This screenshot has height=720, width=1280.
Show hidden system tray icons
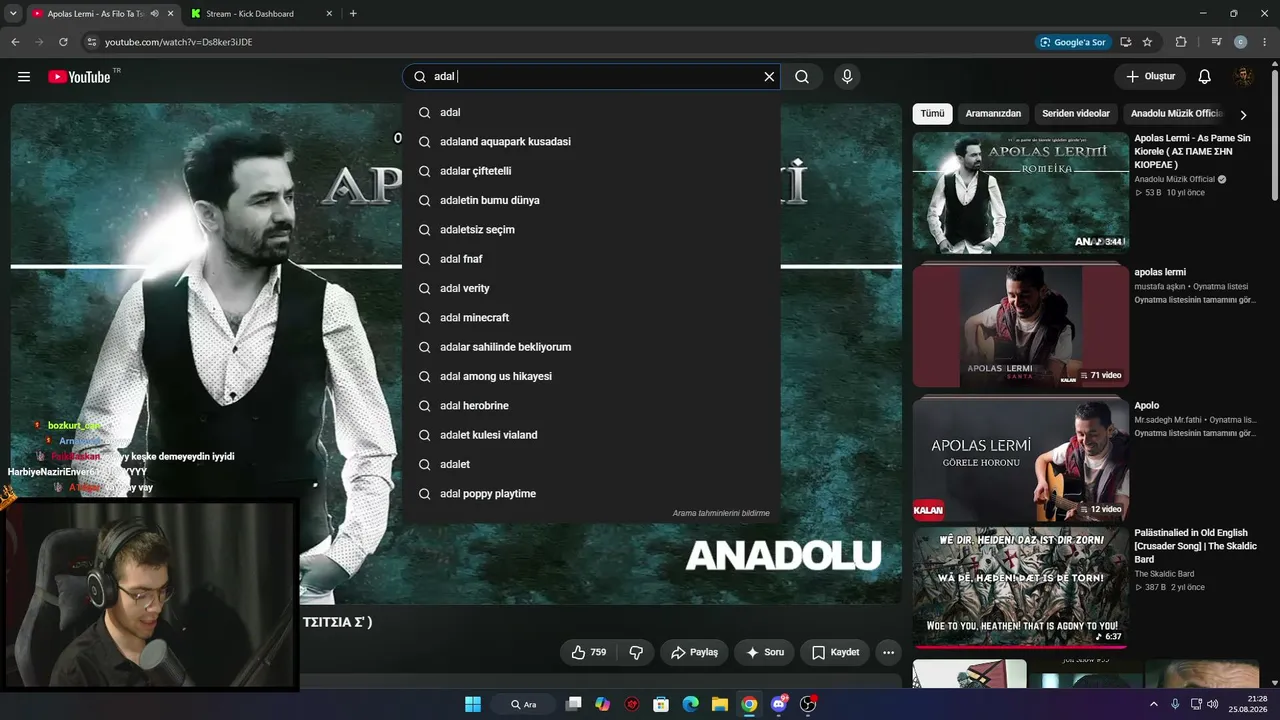tap(1154, 704)
